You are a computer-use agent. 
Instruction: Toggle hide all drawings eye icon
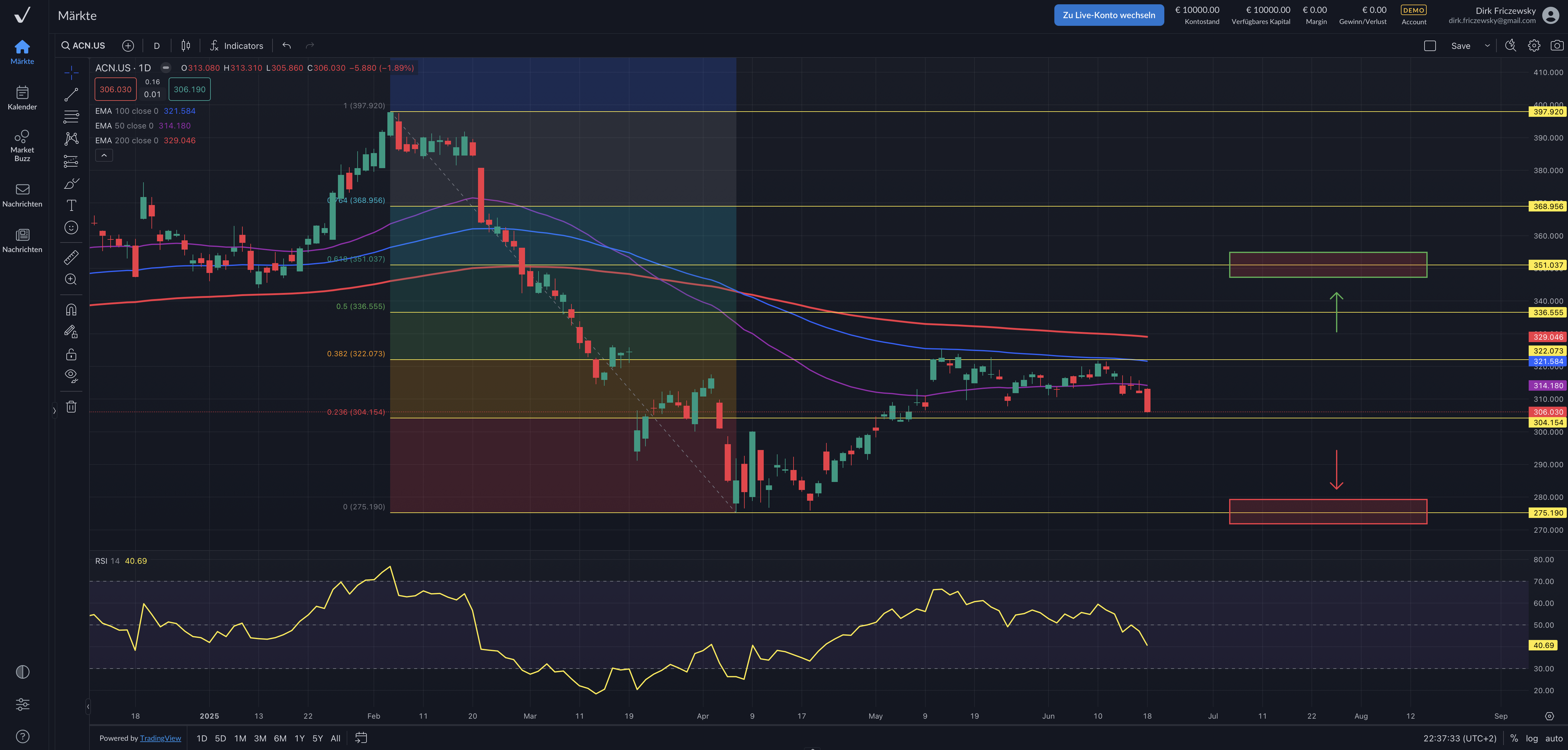click(x=71, y=375)
